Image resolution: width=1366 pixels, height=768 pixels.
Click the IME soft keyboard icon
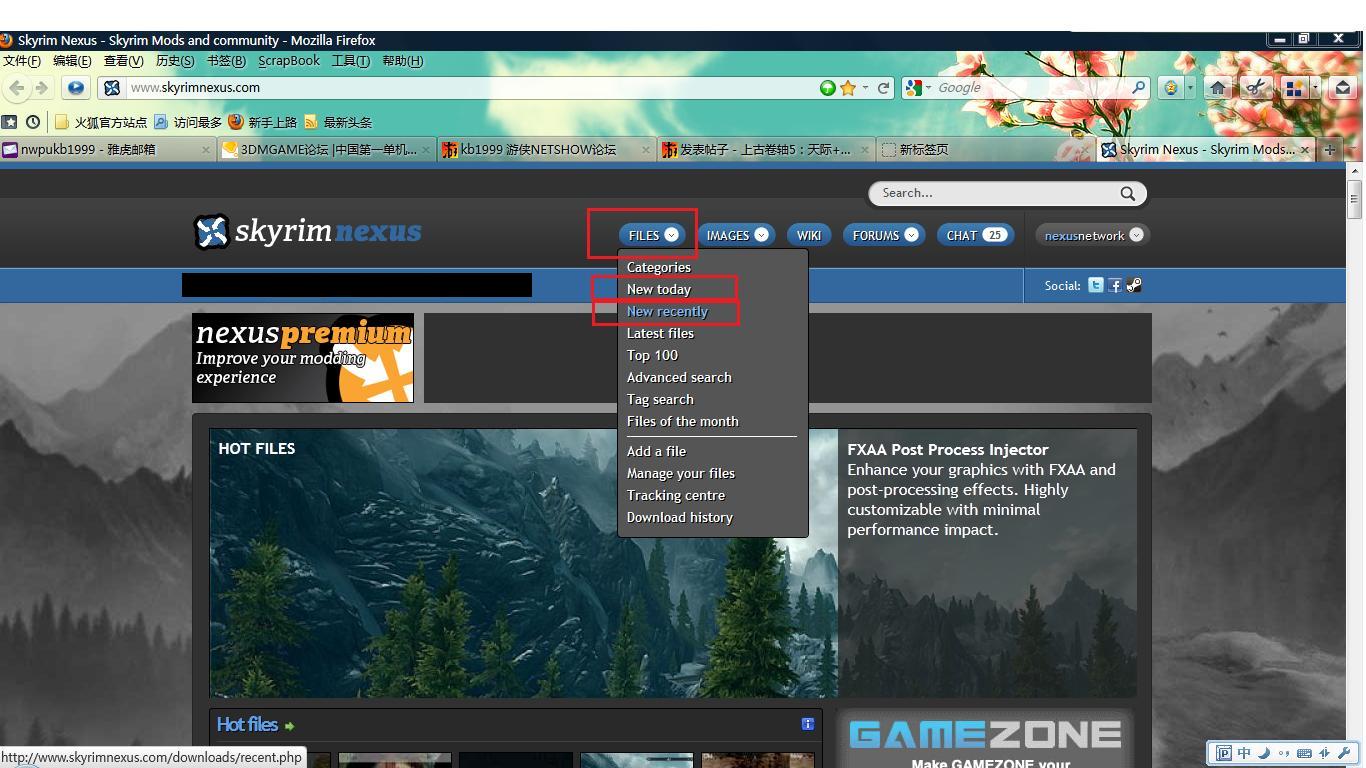click(x=1305, y=753)
